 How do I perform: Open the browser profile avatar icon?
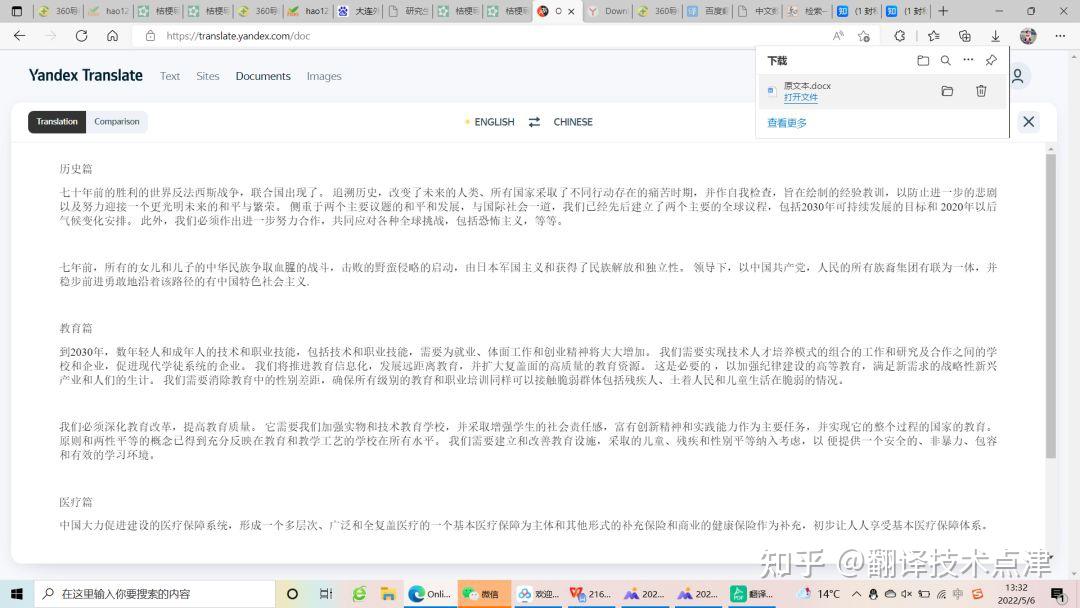(1029, 35)
